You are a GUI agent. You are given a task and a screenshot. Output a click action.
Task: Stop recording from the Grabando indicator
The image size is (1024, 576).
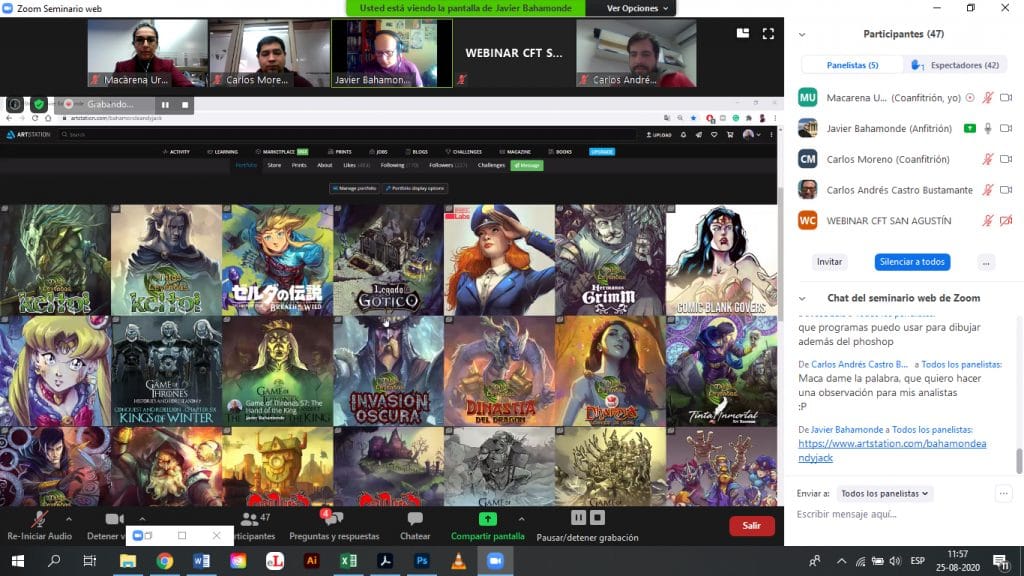tap(185, 104)
